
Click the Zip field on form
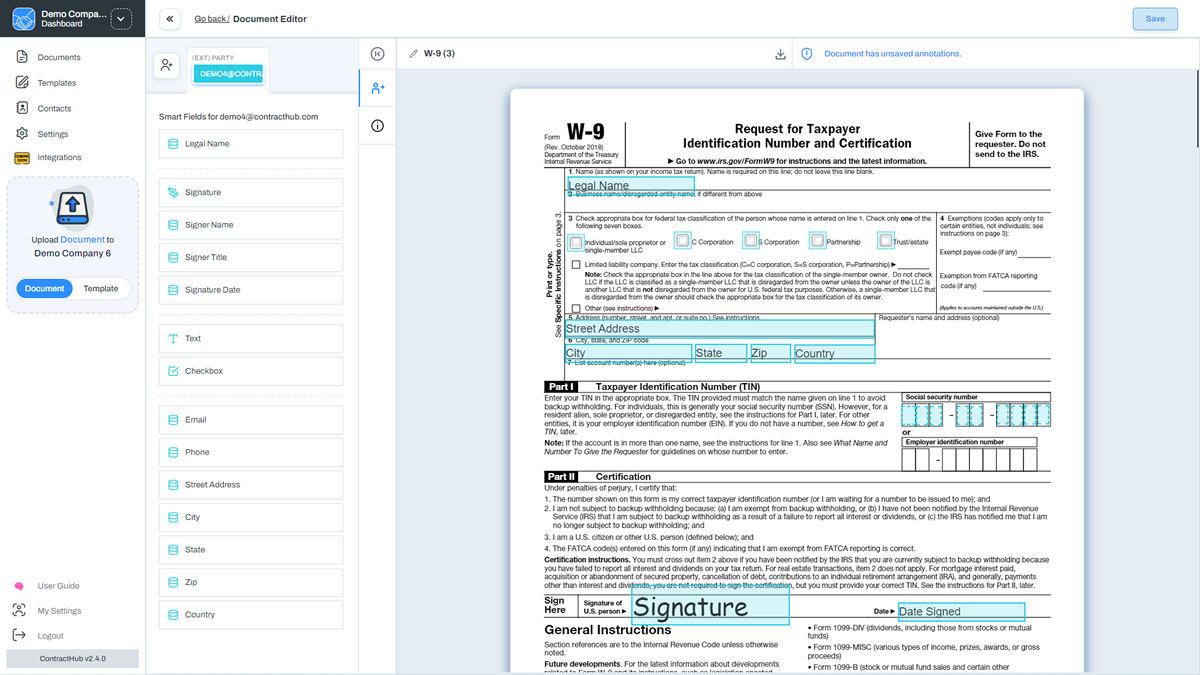pos(770,353)
